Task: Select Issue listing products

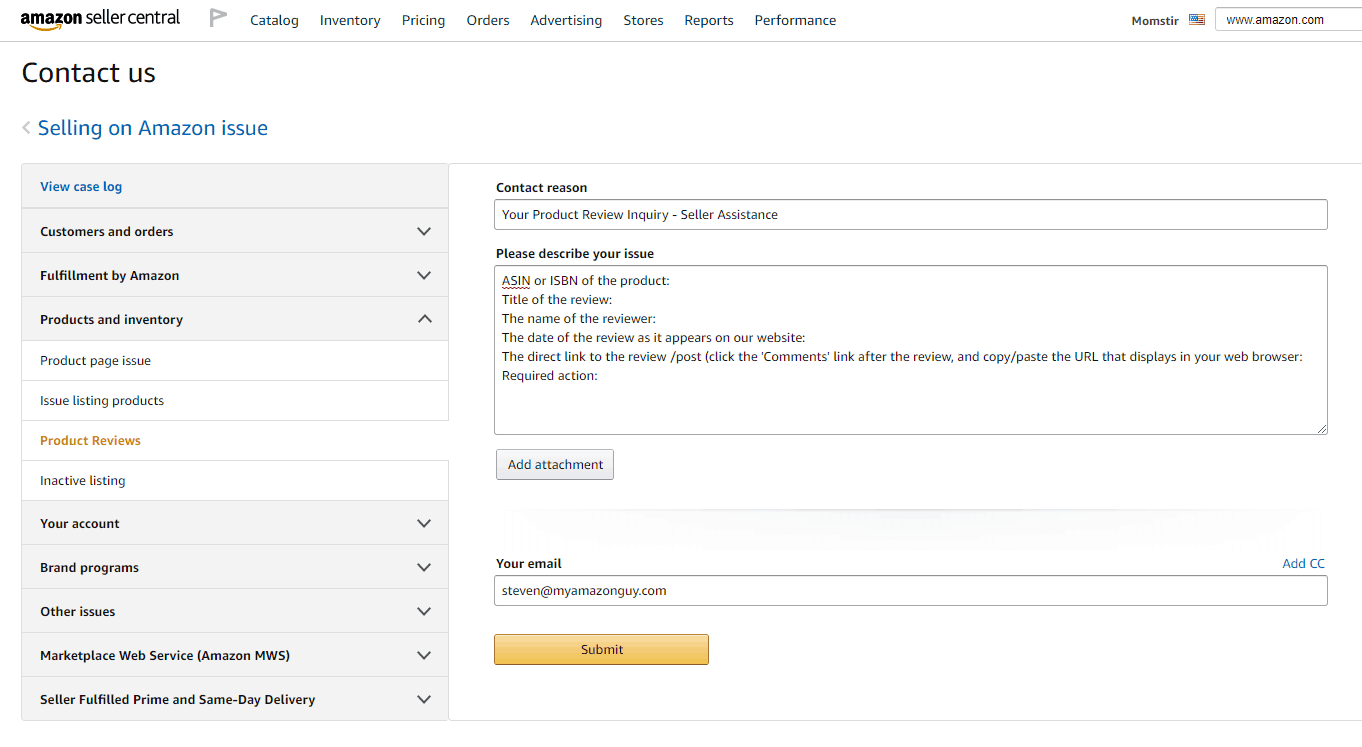Action: click(x=235, y=401)
